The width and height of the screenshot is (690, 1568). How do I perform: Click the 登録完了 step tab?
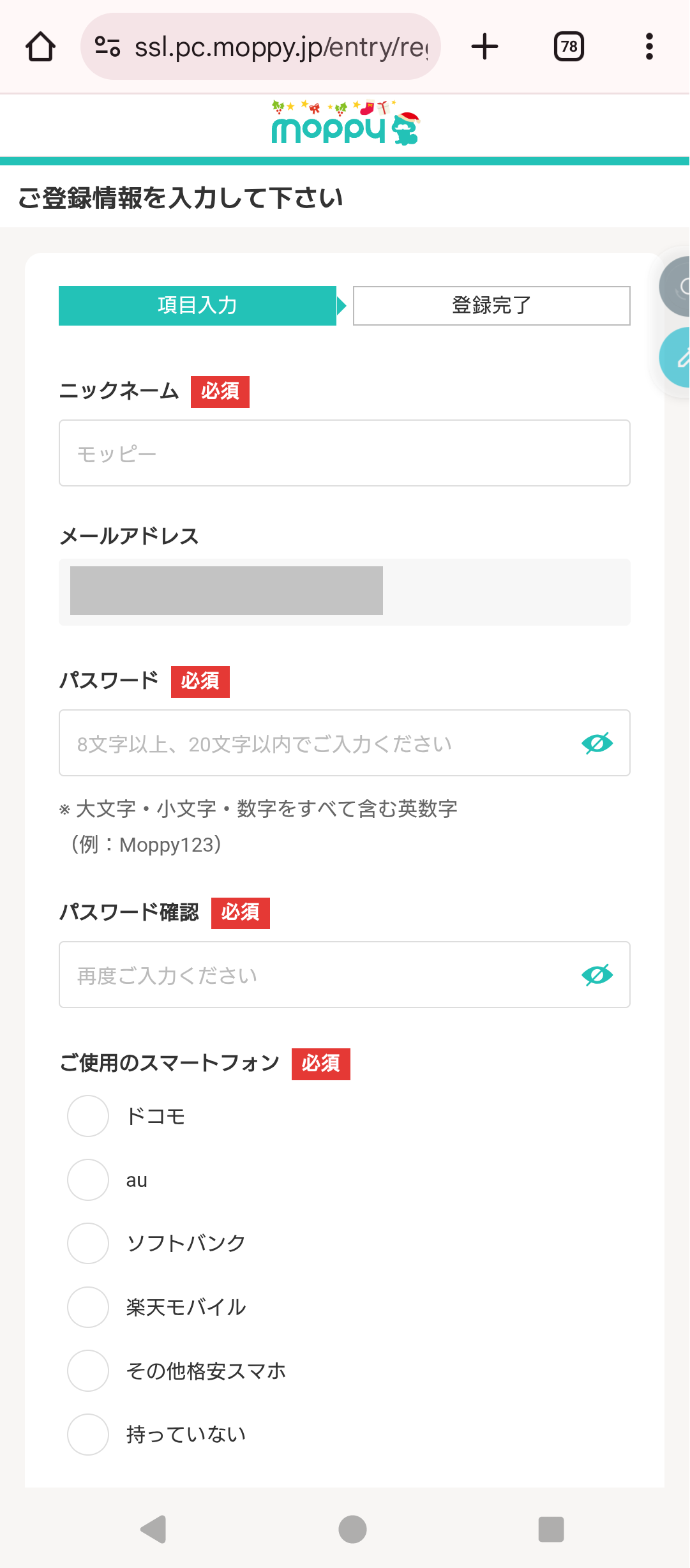tap(491, 306)
